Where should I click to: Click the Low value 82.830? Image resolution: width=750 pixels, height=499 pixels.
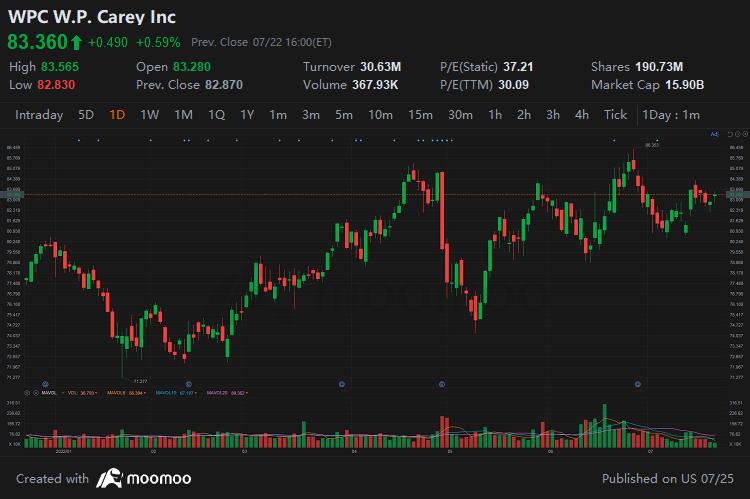[x=56, y=85]
